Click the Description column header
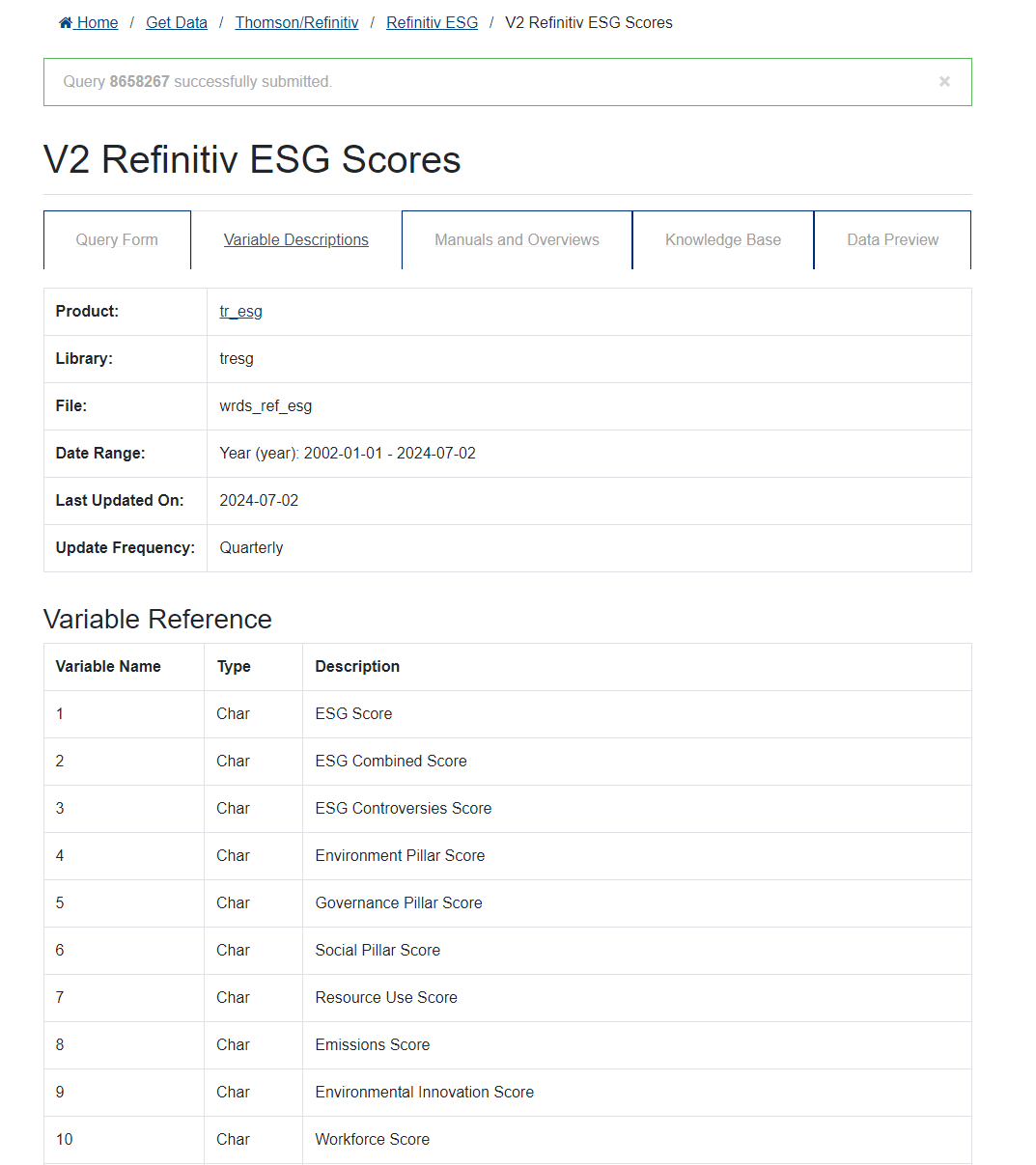The image size is (1036, 1165). click(357, 667)
